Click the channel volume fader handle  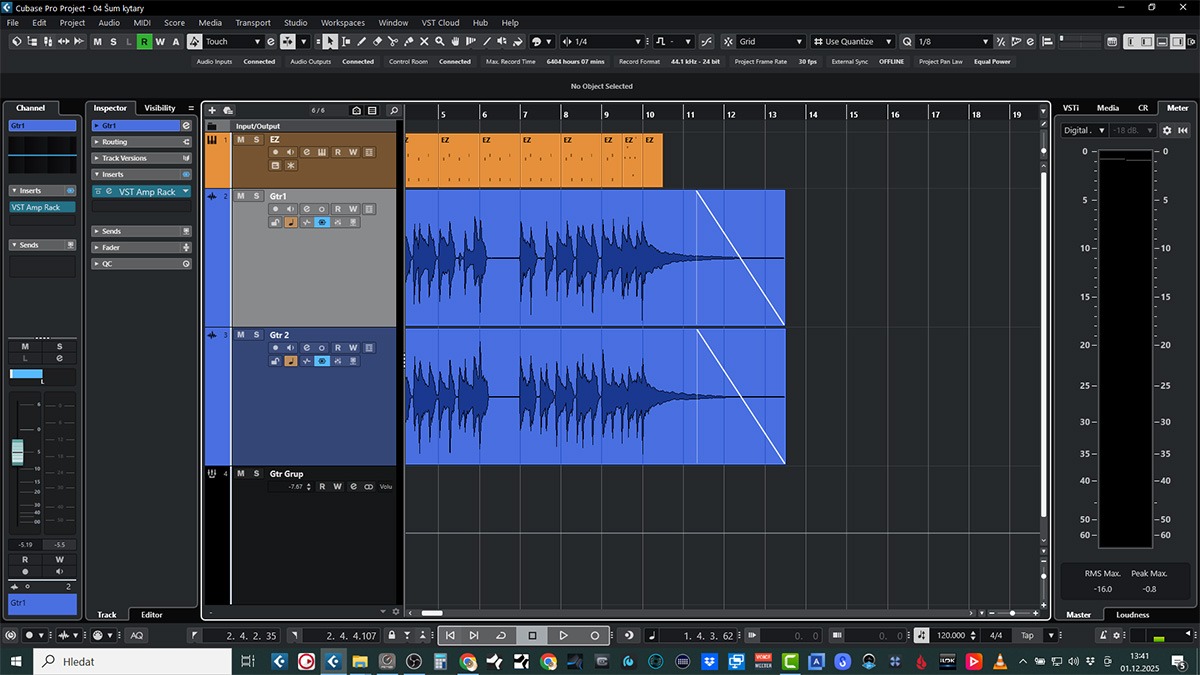tap(17, 452)
